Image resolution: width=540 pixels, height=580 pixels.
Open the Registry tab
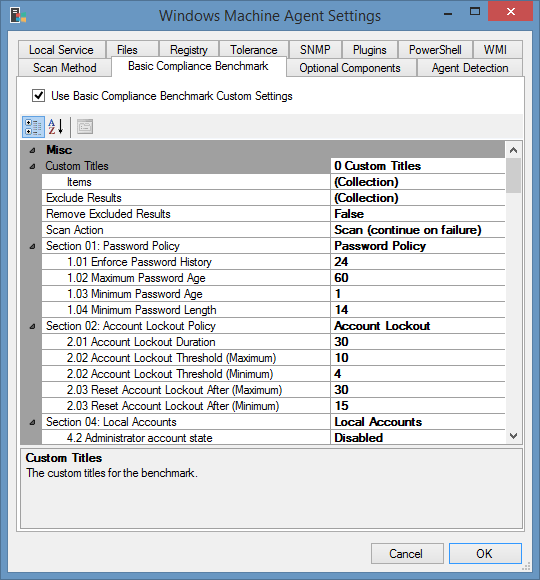[189, 50]
